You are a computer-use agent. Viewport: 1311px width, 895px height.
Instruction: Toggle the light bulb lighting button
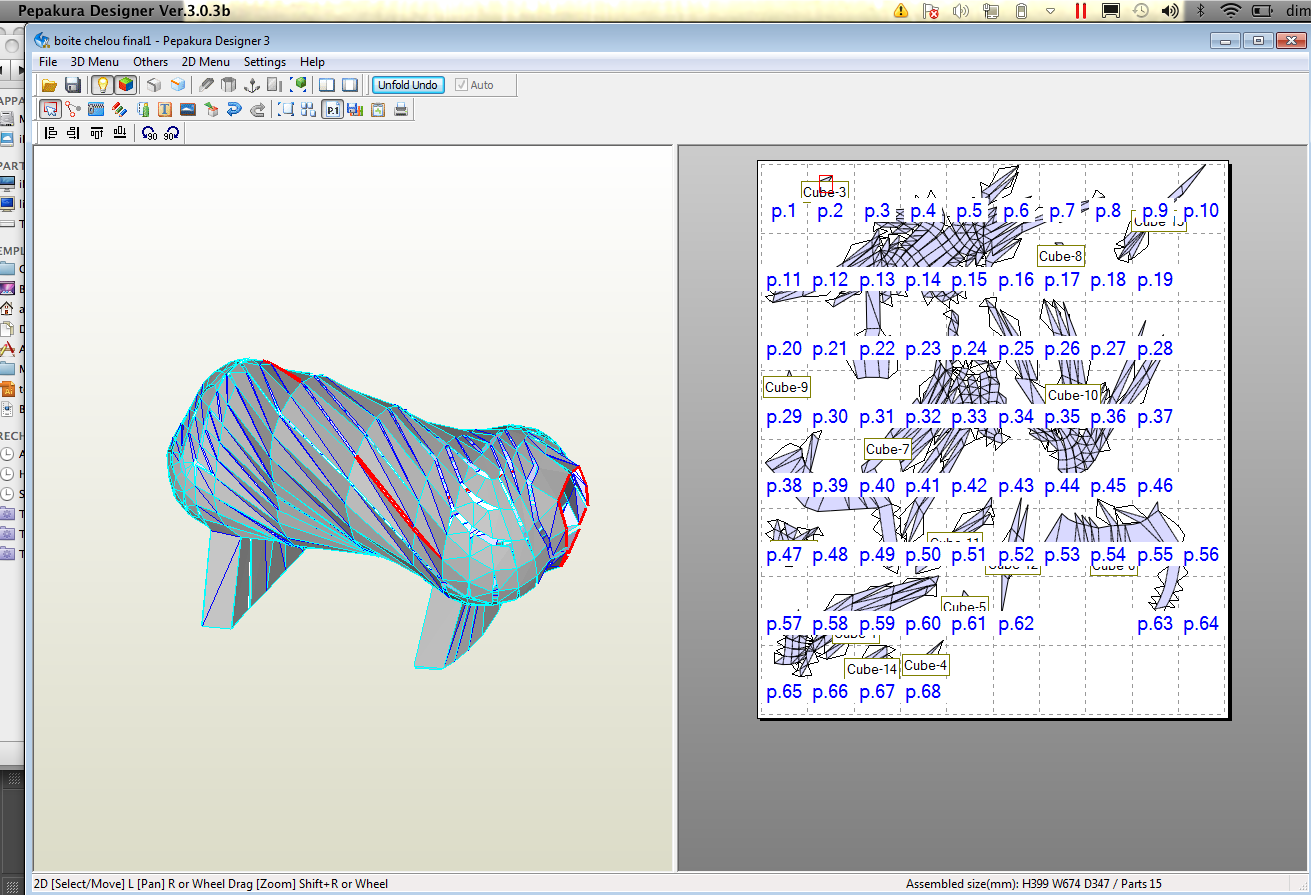click(x=102, y=85)
